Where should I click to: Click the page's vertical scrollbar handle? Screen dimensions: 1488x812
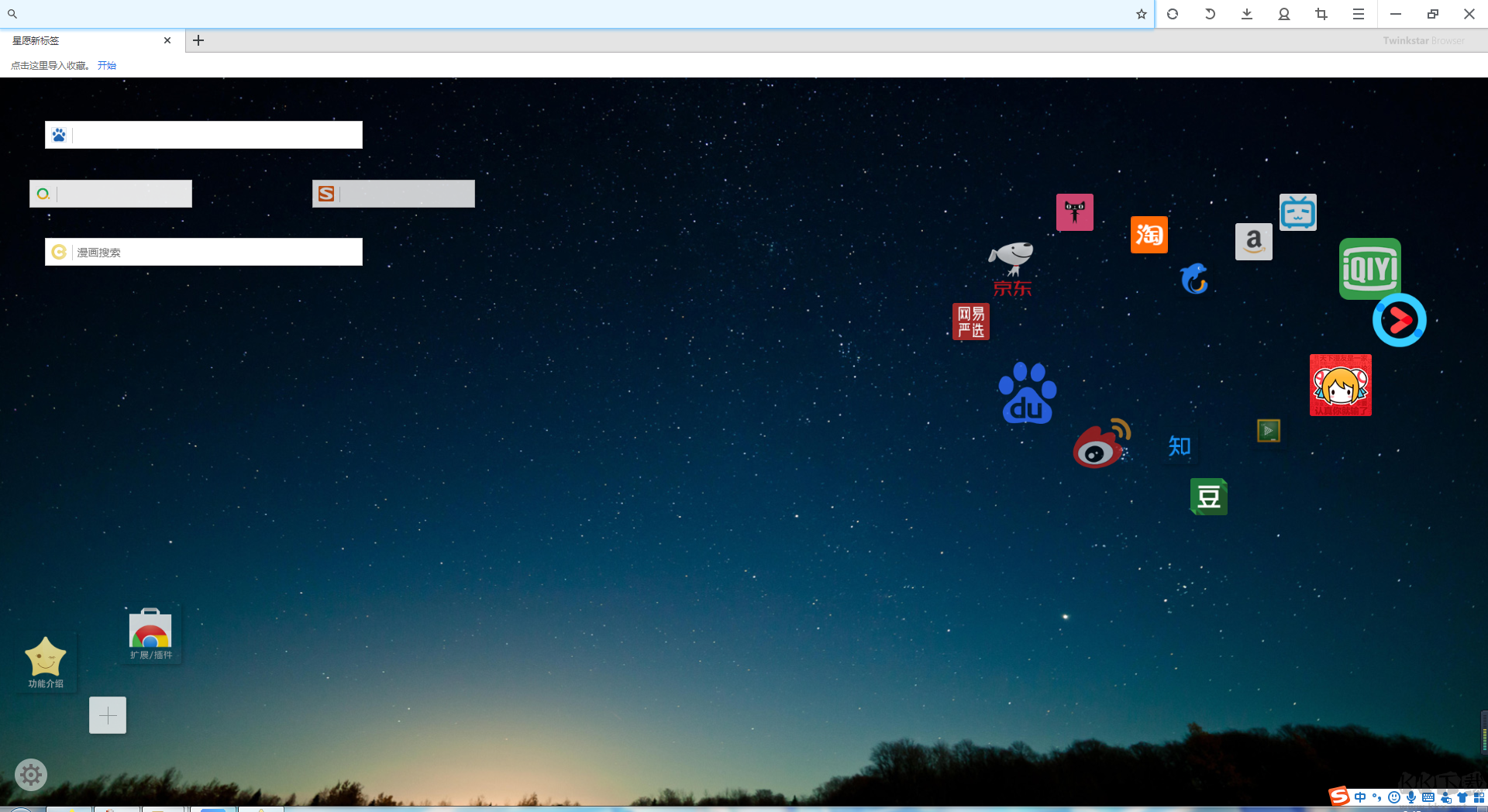tap(1484, 732)
